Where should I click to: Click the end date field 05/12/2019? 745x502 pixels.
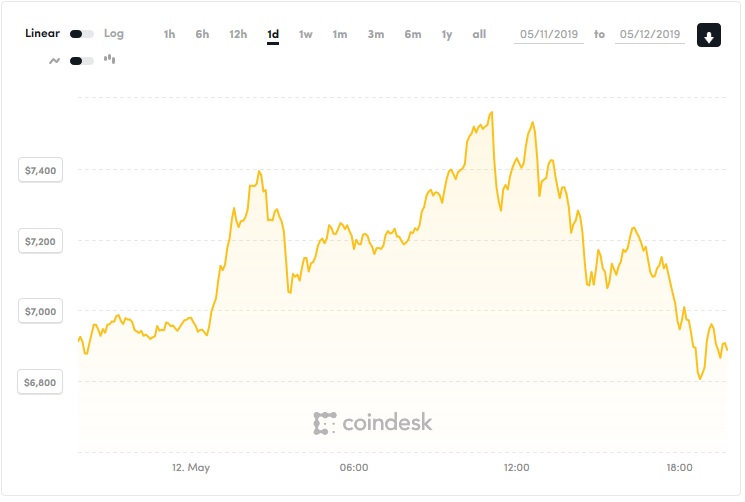(x=650, y=34)
